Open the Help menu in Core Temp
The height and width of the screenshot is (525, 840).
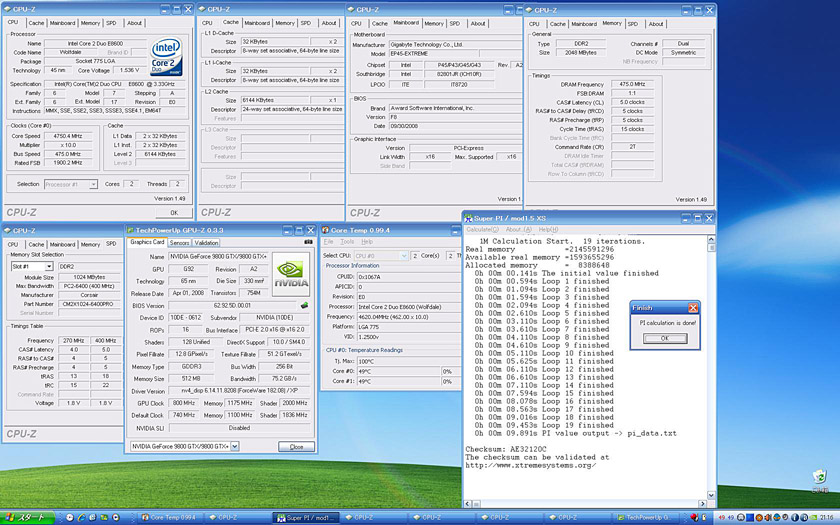pos(367,242)
